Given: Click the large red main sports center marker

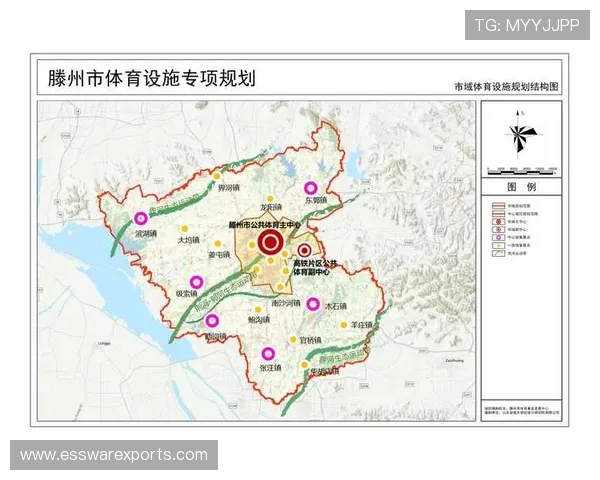Looking at the screenshot, I should click(x=269, y=243).
